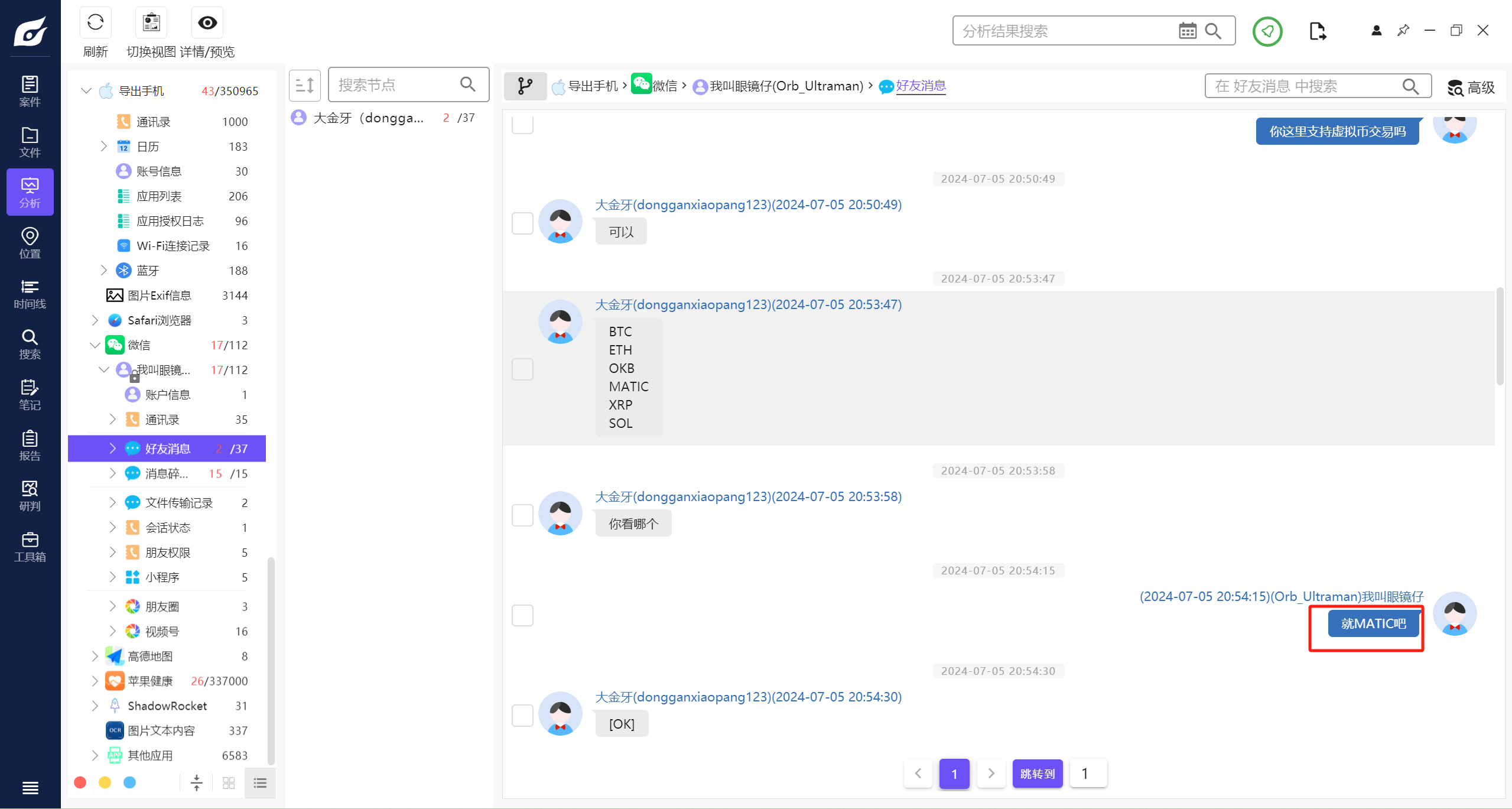1512x809 pixels.
Task: Toggle the details/preview eye icon
Action: [207, 23]
